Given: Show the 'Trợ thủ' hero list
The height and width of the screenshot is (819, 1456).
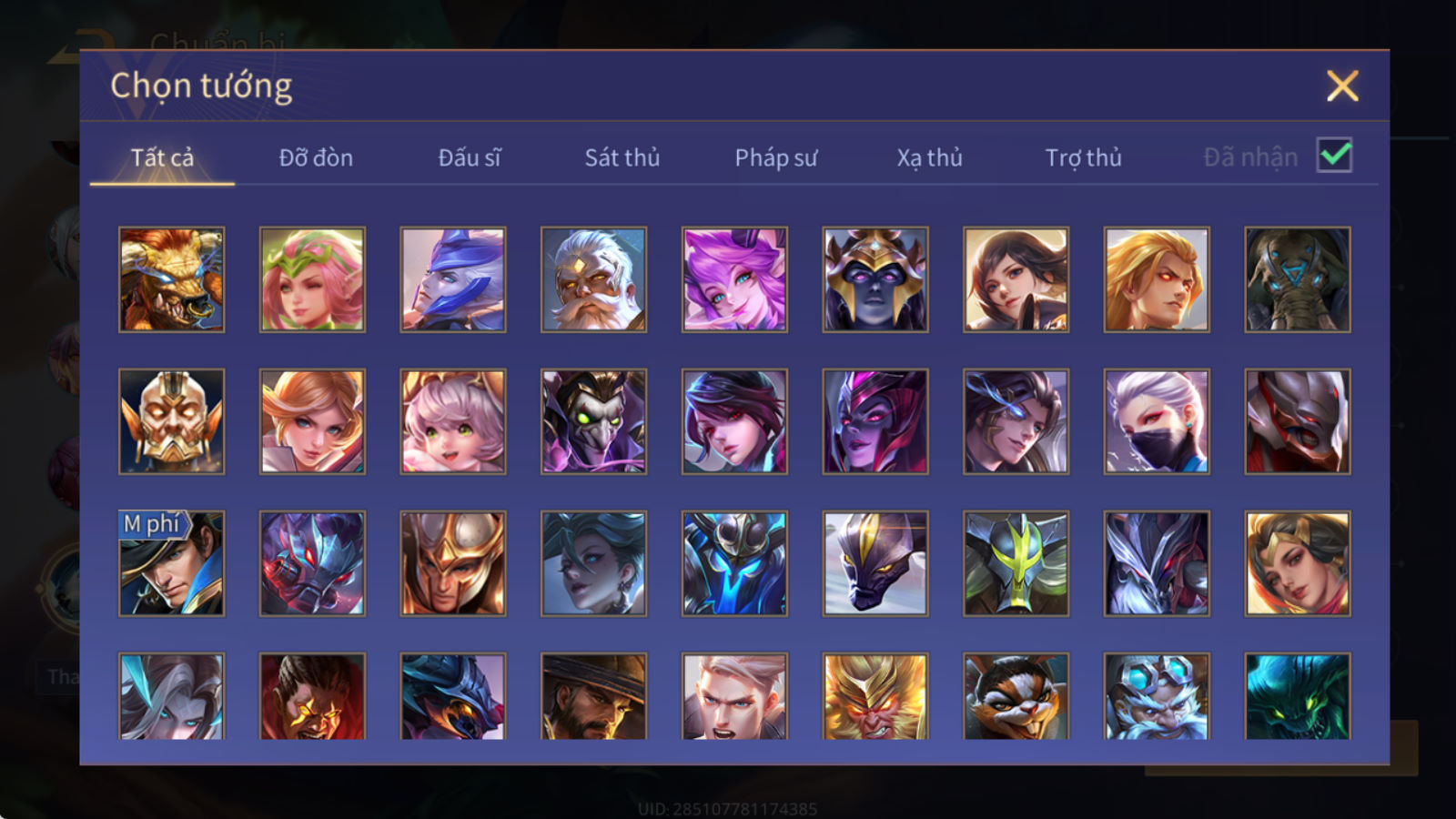Looking at the screenshot, I should 1083,157.
